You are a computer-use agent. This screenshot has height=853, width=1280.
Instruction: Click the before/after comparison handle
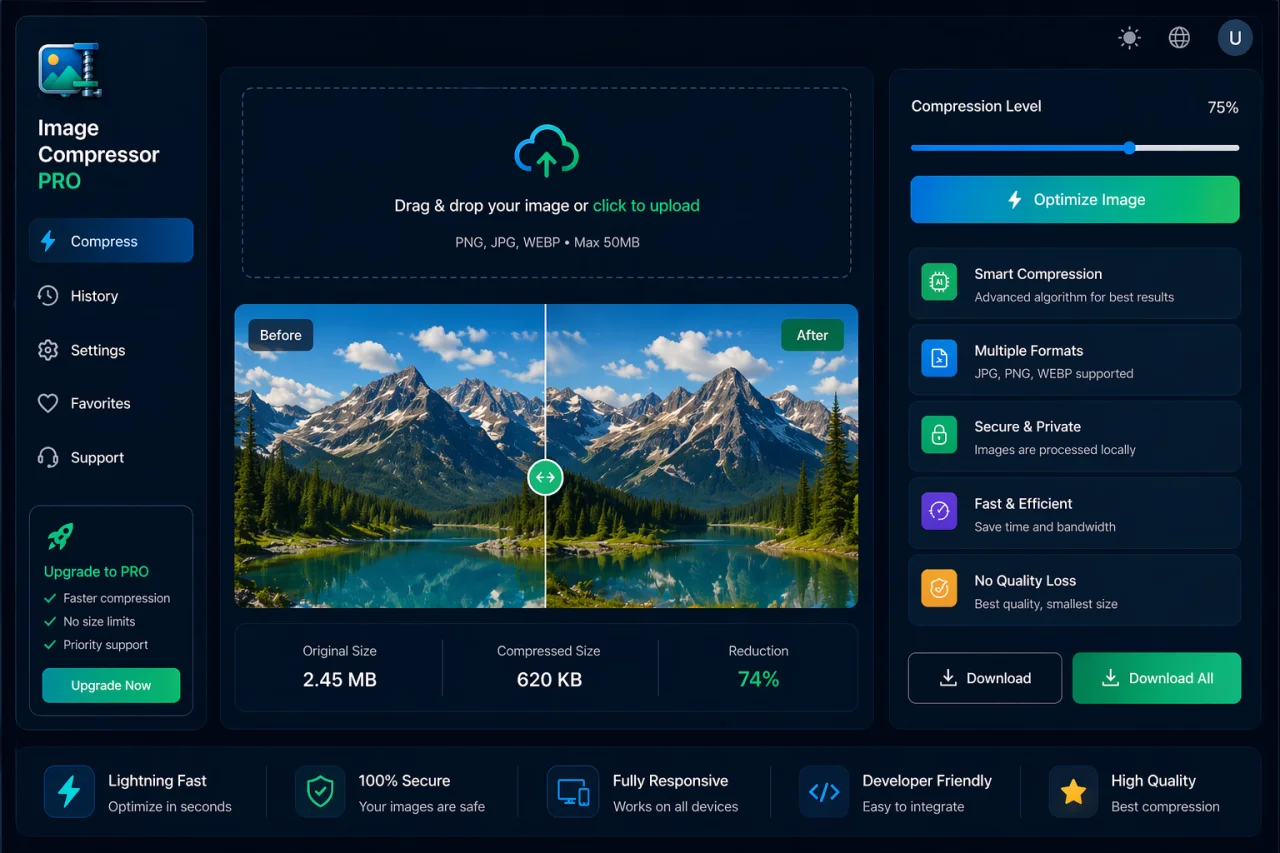[x=545, y=477]
